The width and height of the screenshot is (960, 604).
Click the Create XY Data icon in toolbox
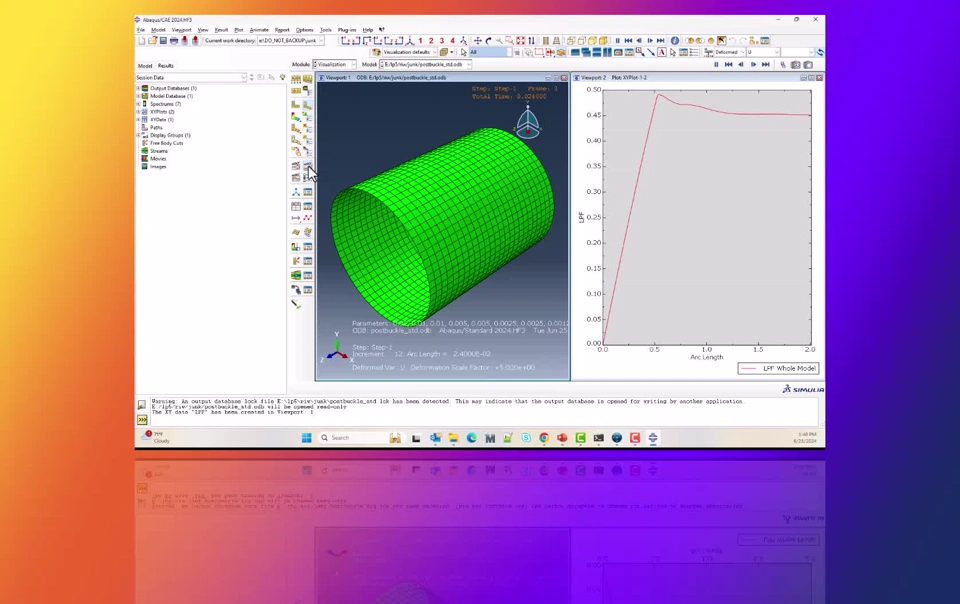296,206
